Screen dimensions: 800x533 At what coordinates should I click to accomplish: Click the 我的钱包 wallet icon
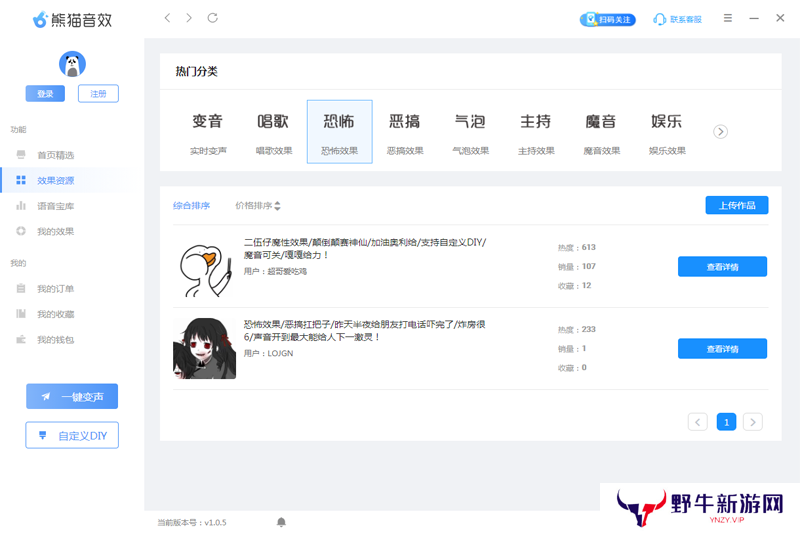(21, 339)
